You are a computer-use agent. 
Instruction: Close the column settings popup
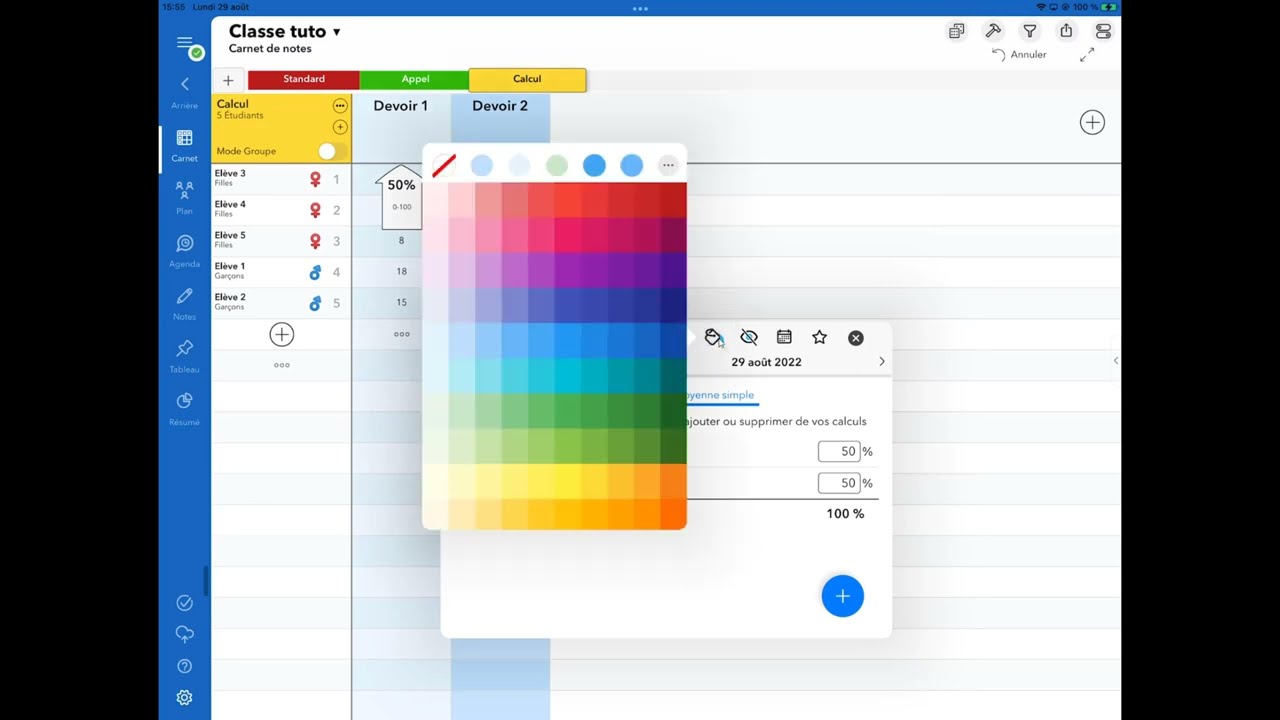point(856,338)
